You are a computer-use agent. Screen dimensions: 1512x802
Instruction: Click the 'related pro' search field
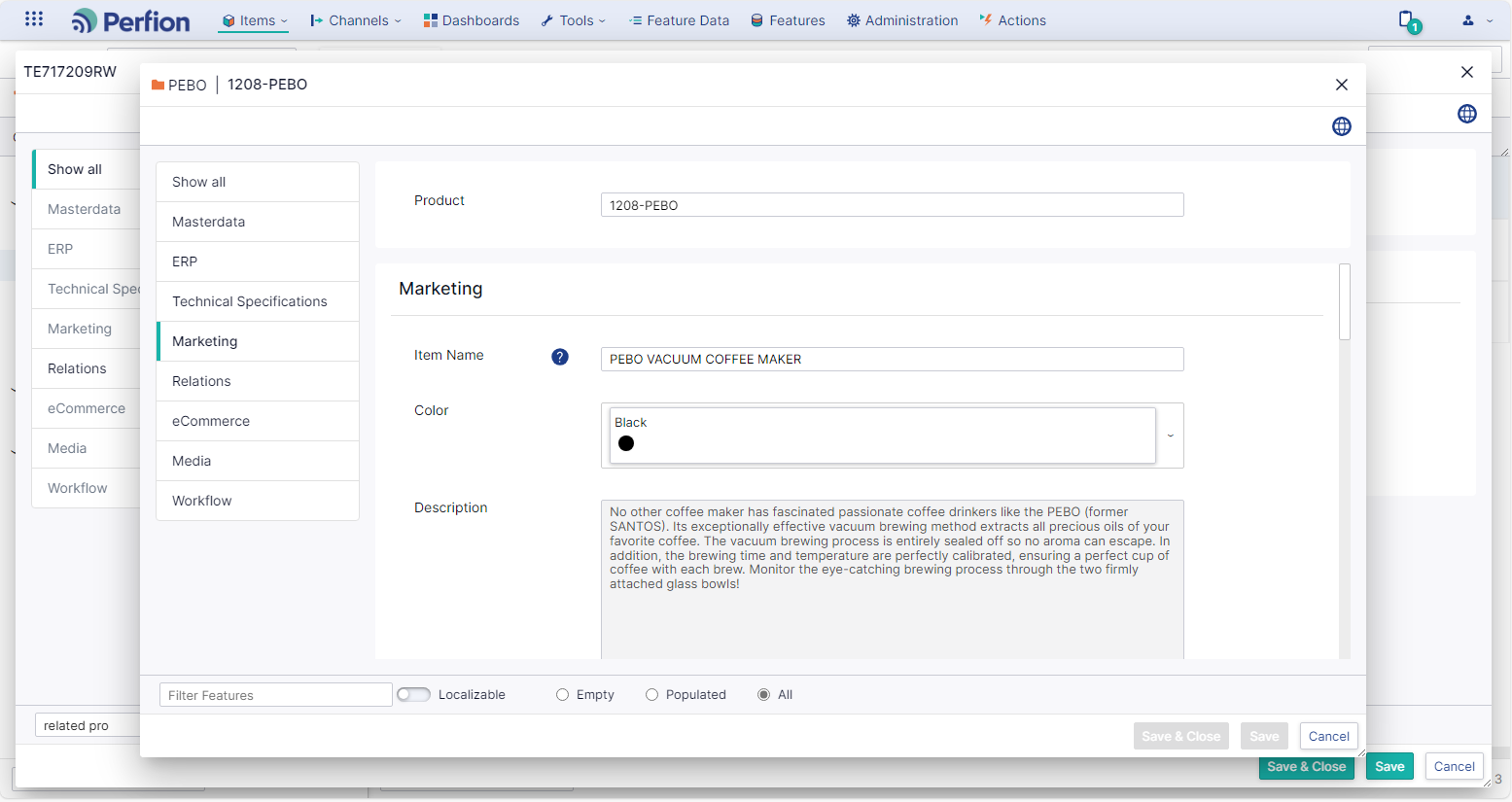tap(88, 725)
